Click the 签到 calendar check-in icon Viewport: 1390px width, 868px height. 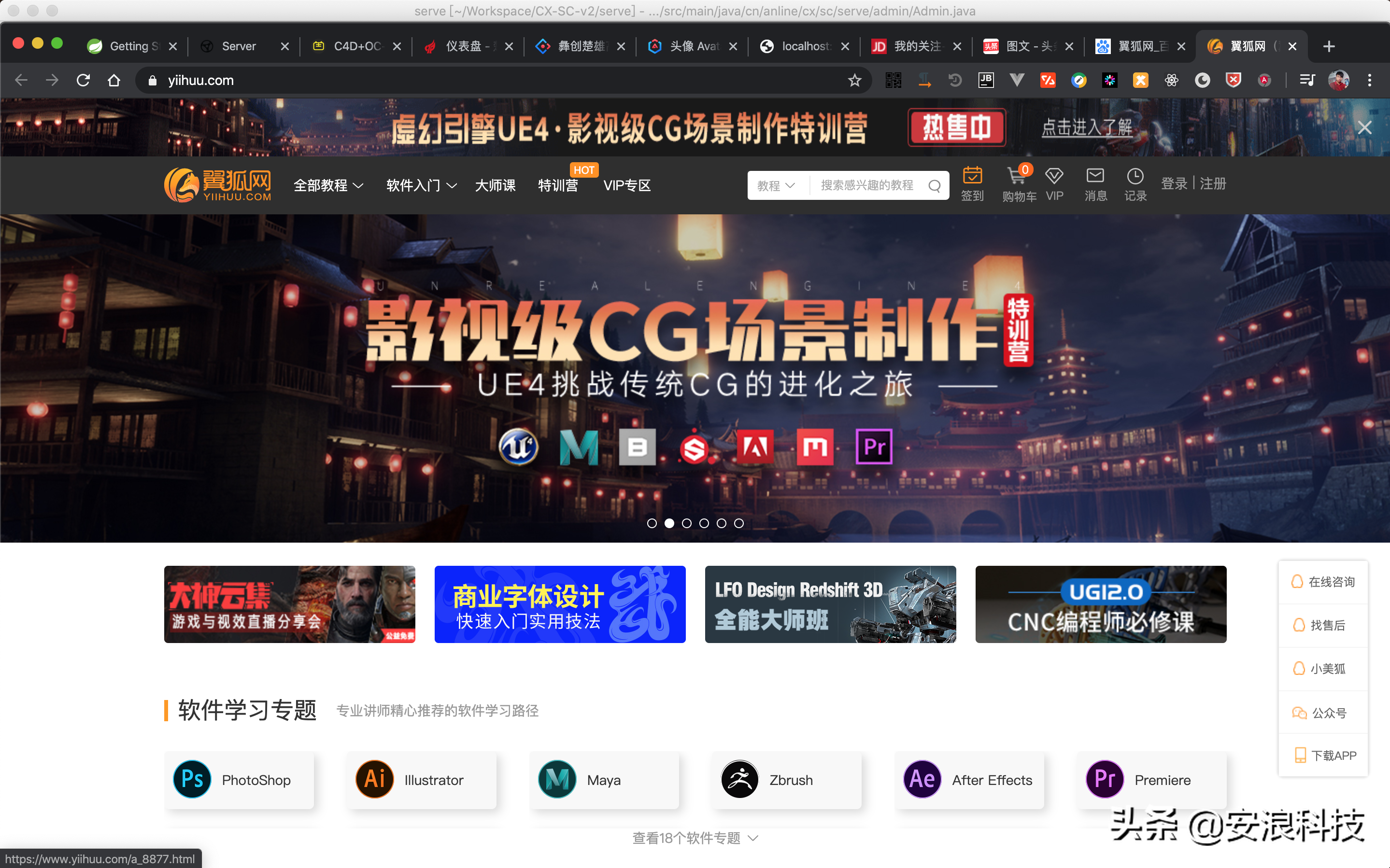pos(972,176)
